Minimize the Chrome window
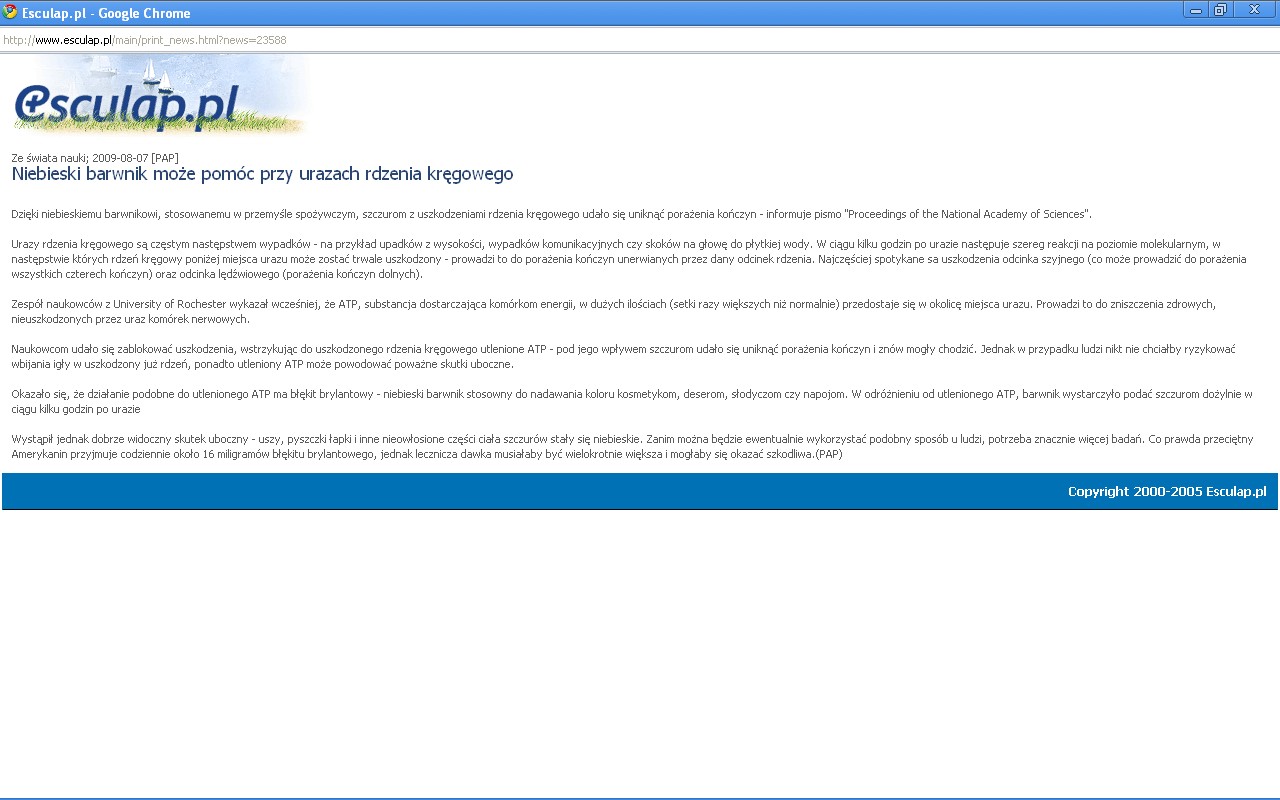Image resolution: width=1280 pixels, height=800 pixels. pos(1196,10)
